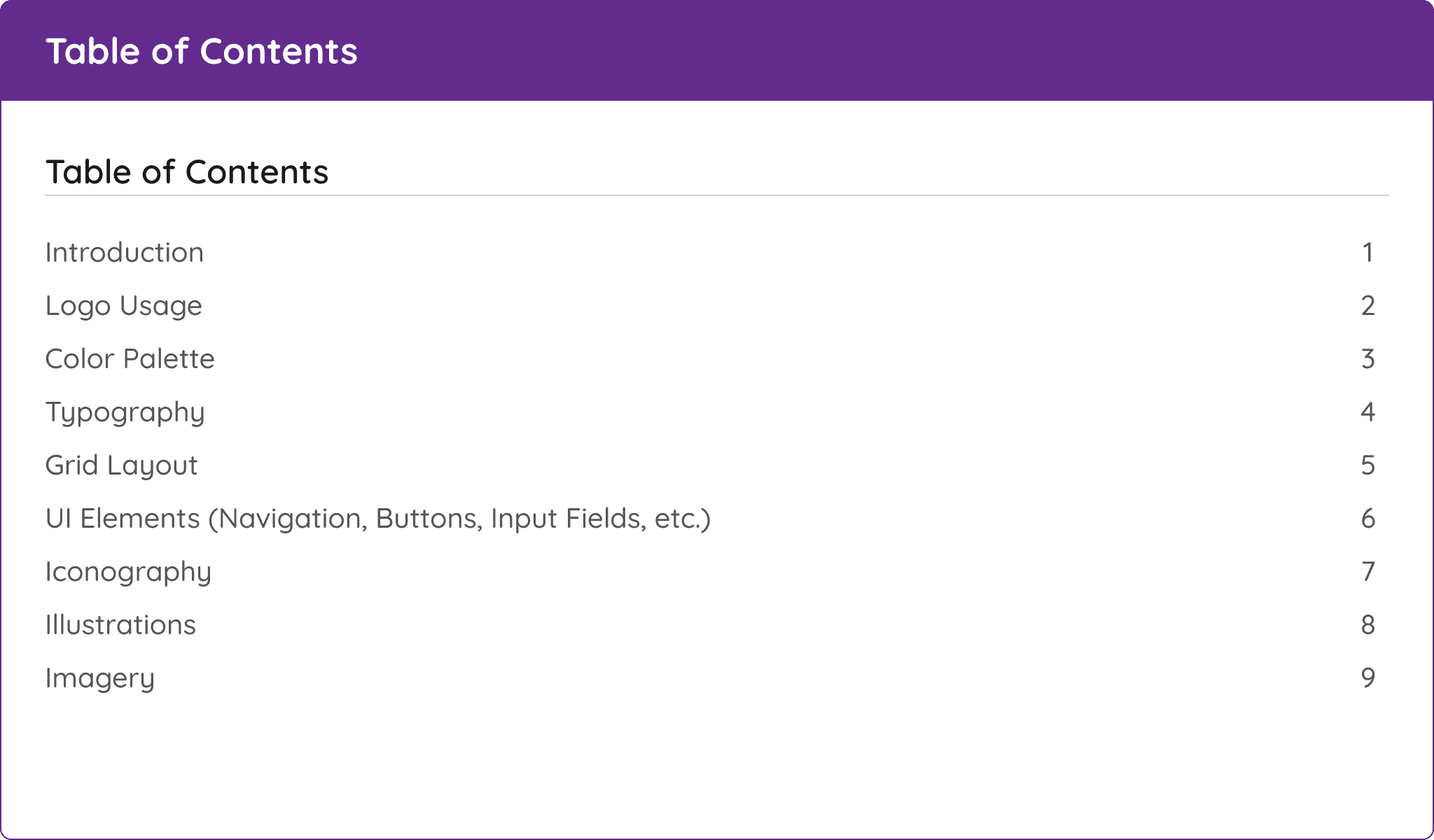Click page number 5 for Grid Layout
The width and height of the screenshot is (1434, 840).
(x=1367, y=465)
